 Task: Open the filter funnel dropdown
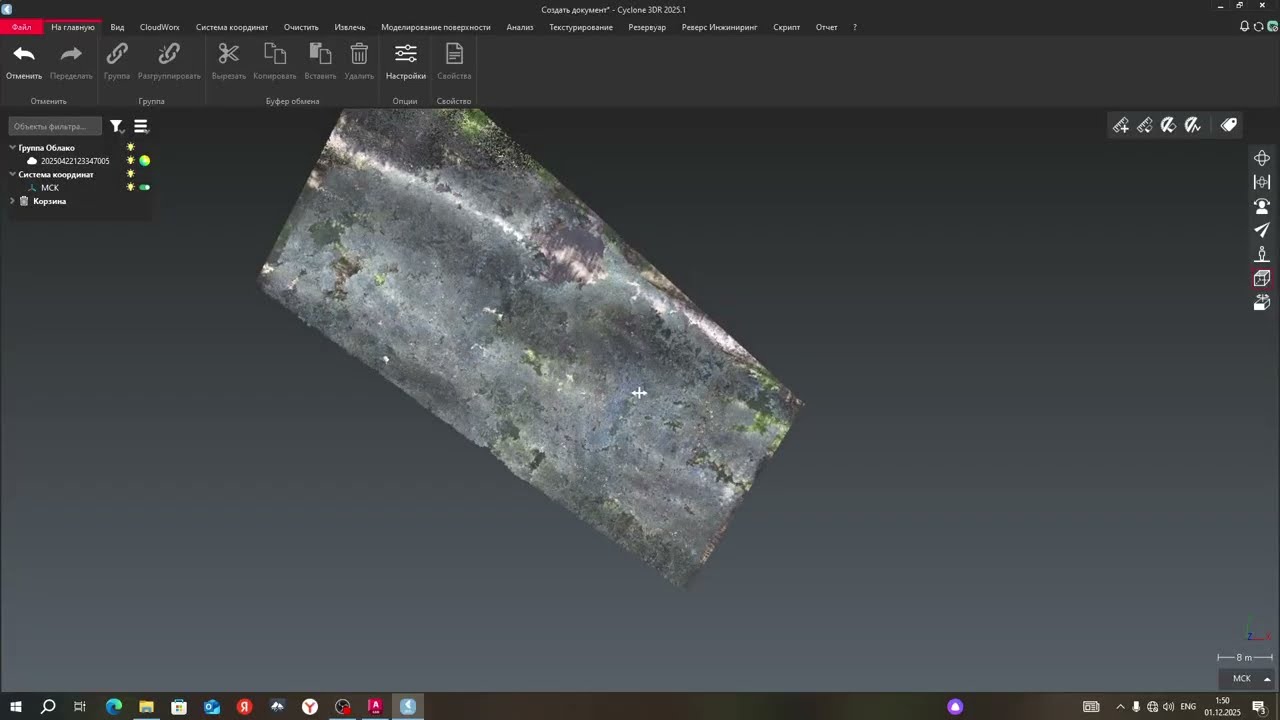pyautogui.click(x=117, y=127)
